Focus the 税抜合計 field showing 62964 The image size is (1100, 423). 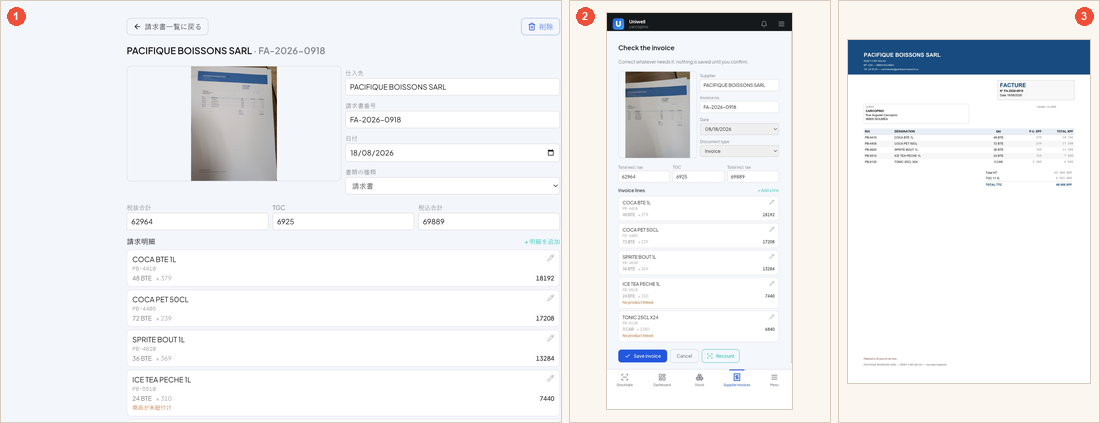click(198, 222)
